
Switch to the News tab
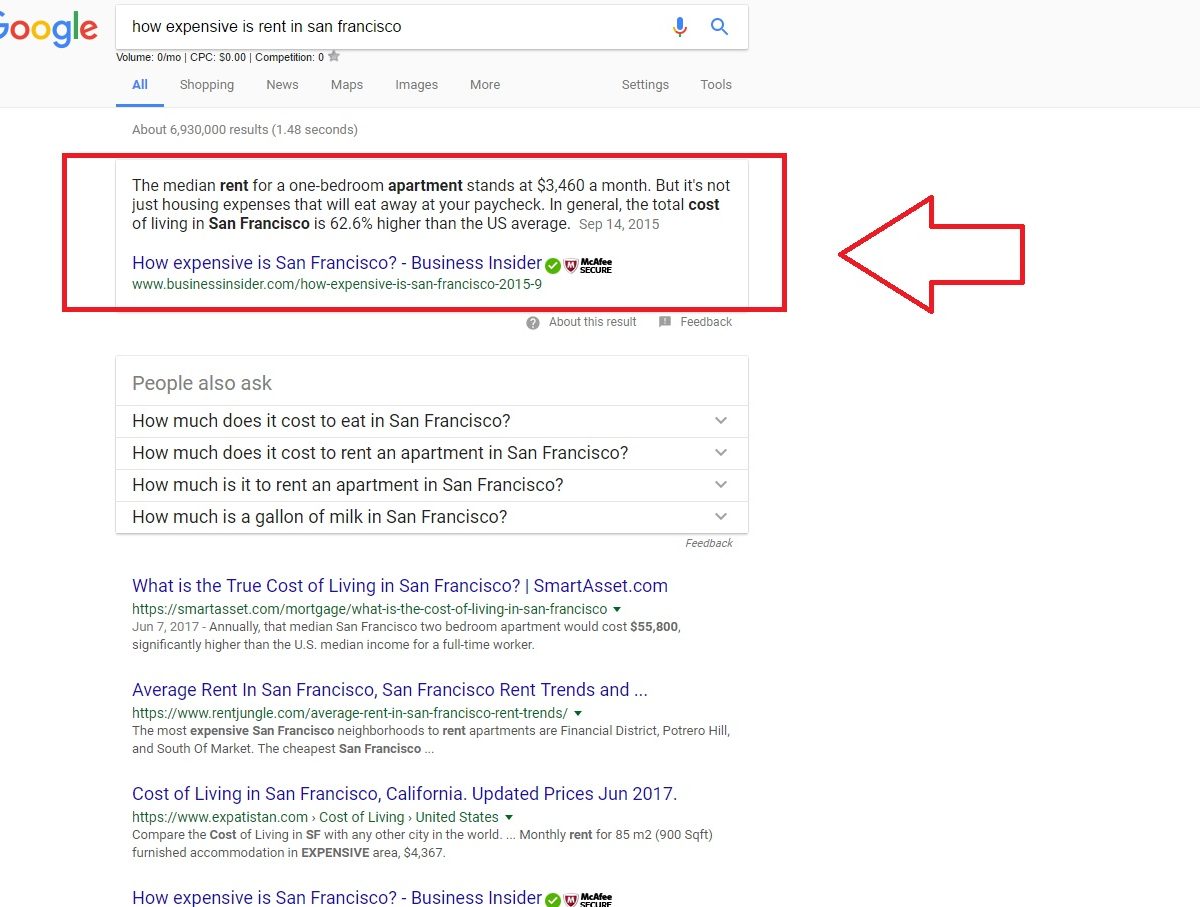tap(282, 85)
